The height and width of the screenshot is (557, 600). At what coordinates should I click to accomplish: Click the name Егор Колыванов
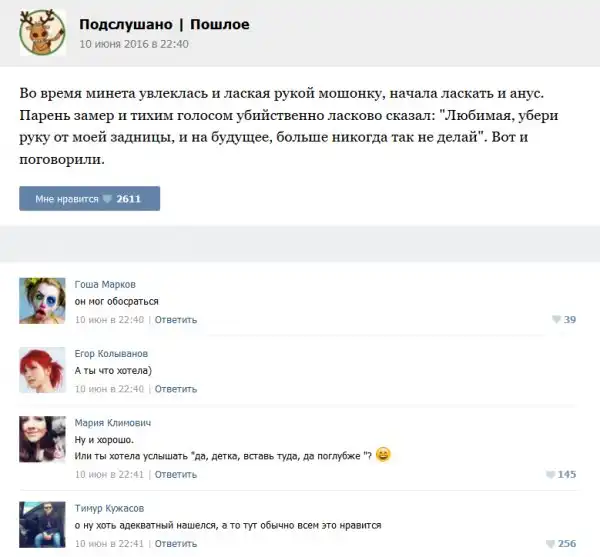[x=111, y=354]
